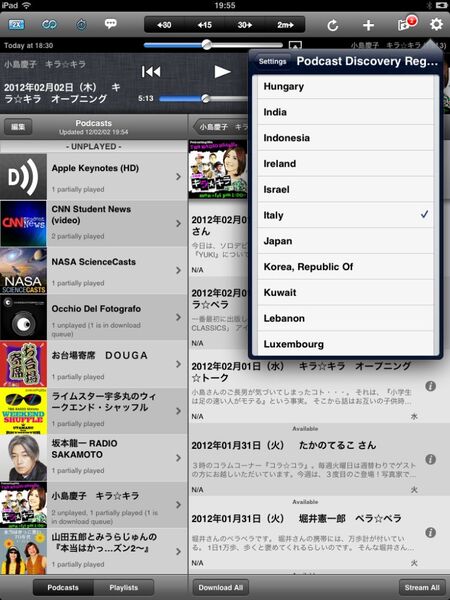Open Weekend Shuffle yellow artwork
The image size is (450, 600).
pos(23,411)
